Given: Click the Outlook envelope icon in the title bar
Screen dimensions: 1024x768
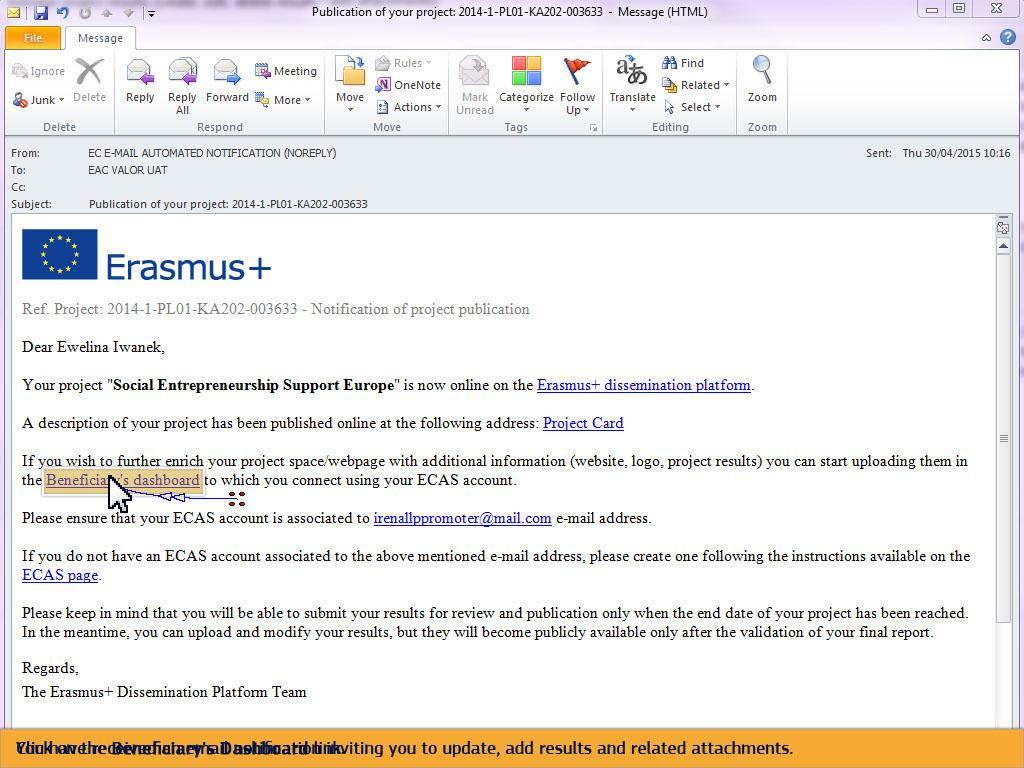Looking at the screenshot, I should [x=14, y=12].
